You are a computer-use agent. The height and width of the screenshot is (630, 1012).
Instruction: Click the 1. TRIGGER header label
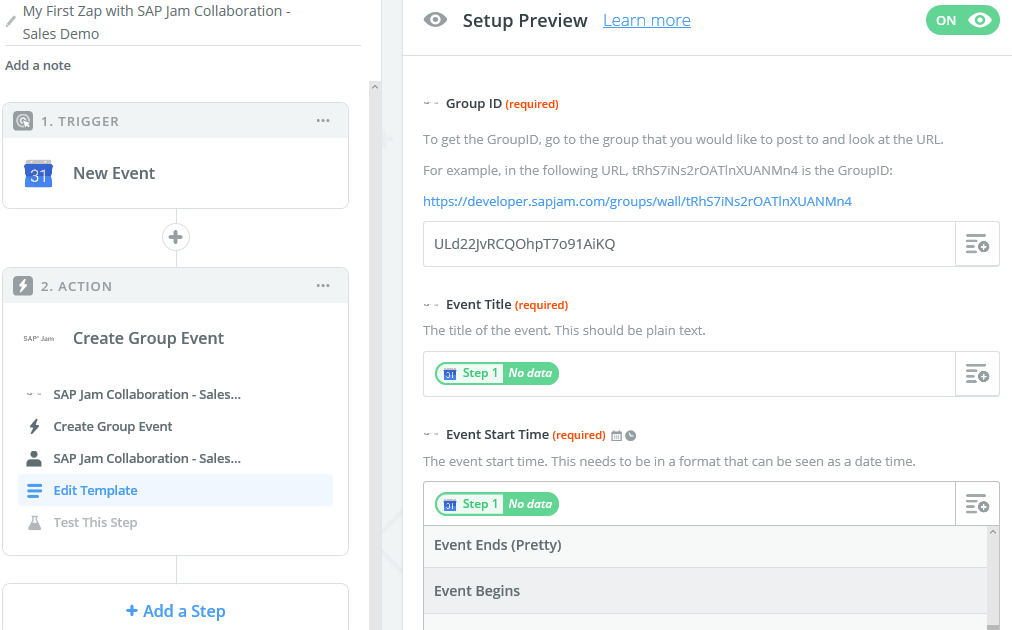(80, 121)
